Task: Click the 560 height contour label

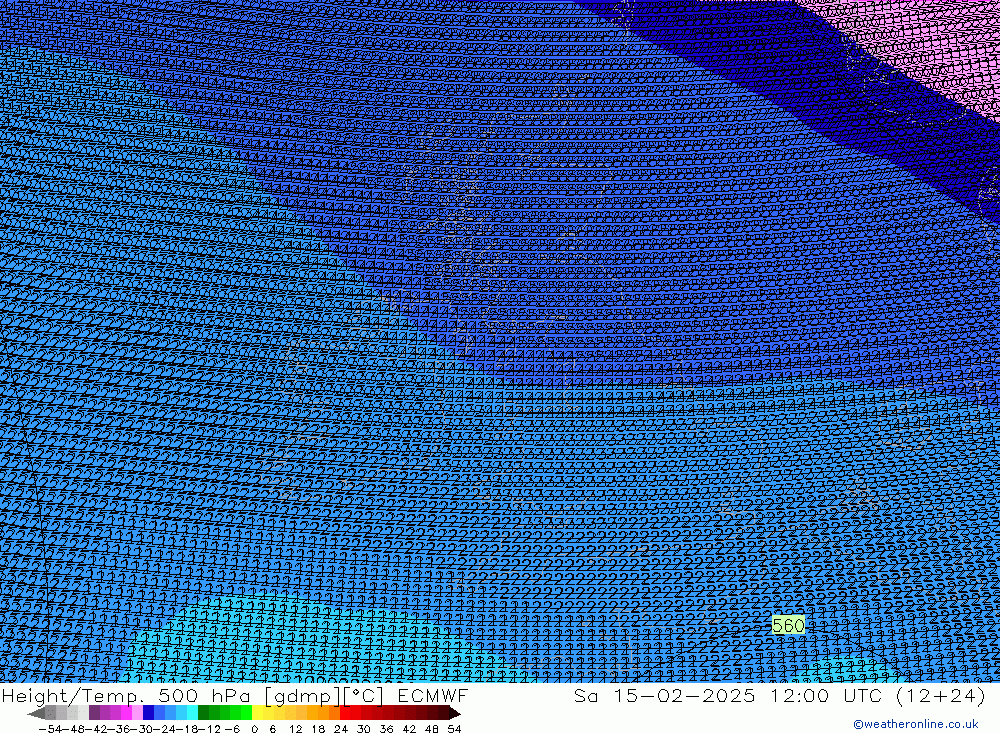Action: [788, 625]
